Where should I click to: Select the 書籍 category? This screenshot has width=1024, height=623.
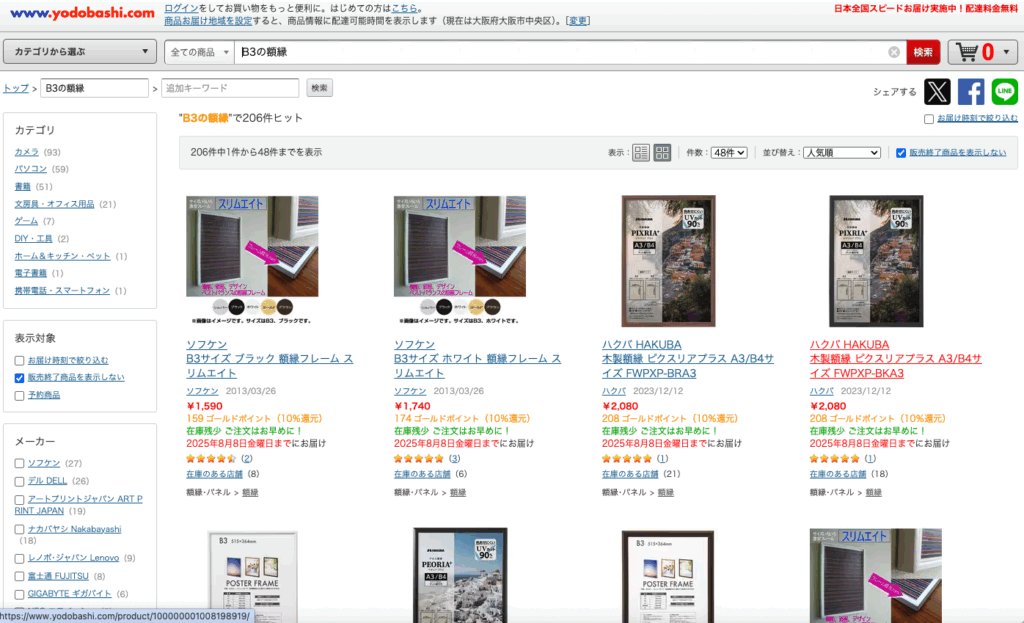coord(22,187)
